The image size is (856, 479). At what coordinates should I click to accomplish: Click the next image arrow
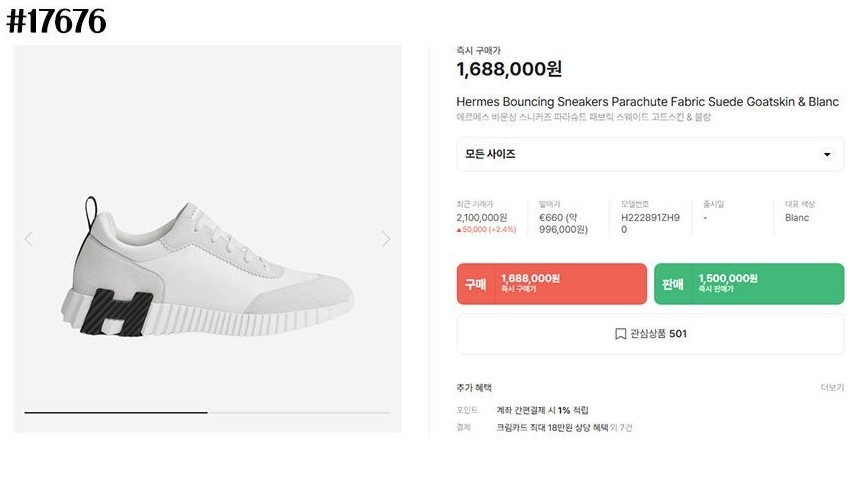[386, 239]
